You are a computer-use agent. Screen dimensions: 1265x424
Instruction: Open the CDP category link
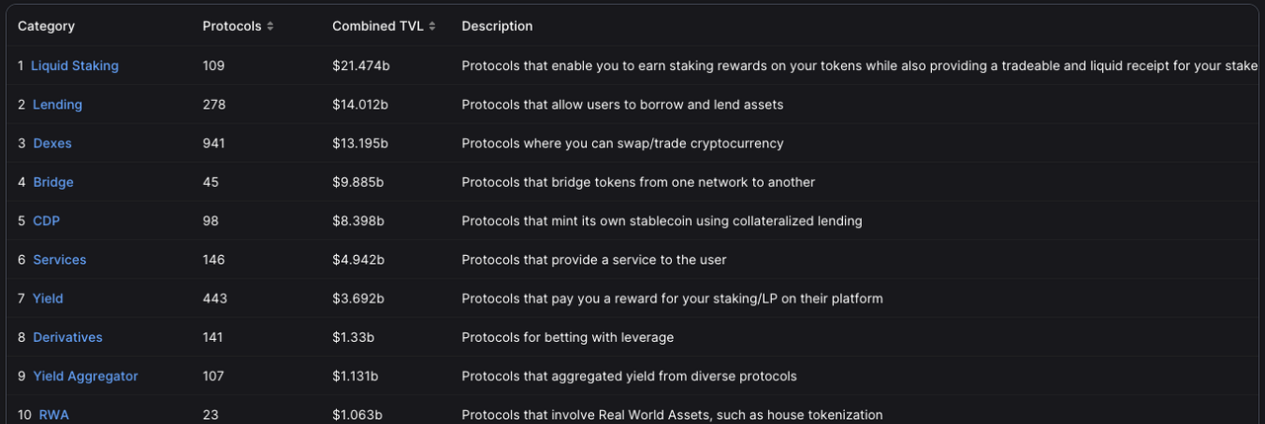pyautogui.click(x=47, y=221)
